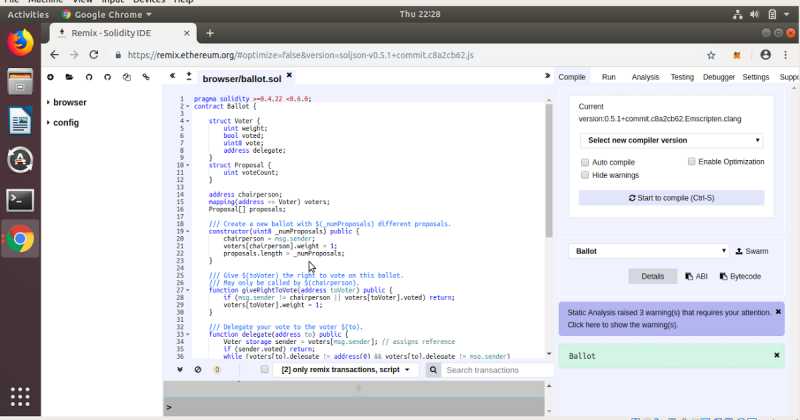Copy the Bytecode to clipboard

click(740, 276)
